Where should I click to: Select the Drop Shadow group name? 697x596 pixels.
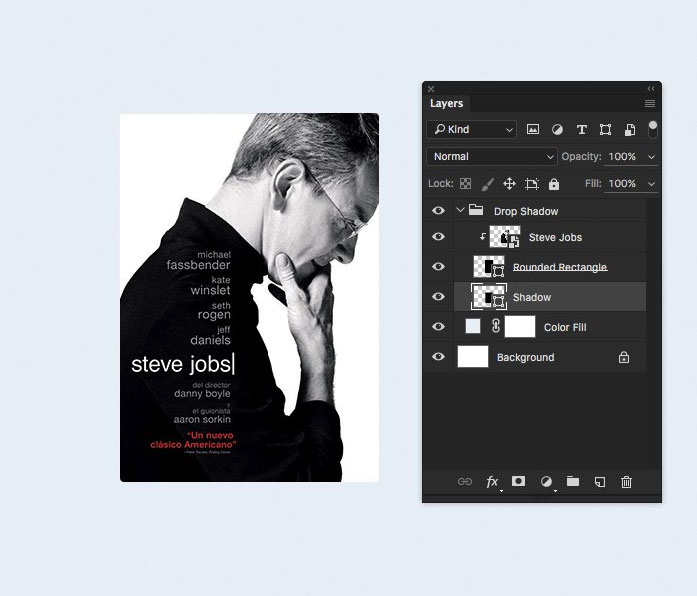coord(526,211)
